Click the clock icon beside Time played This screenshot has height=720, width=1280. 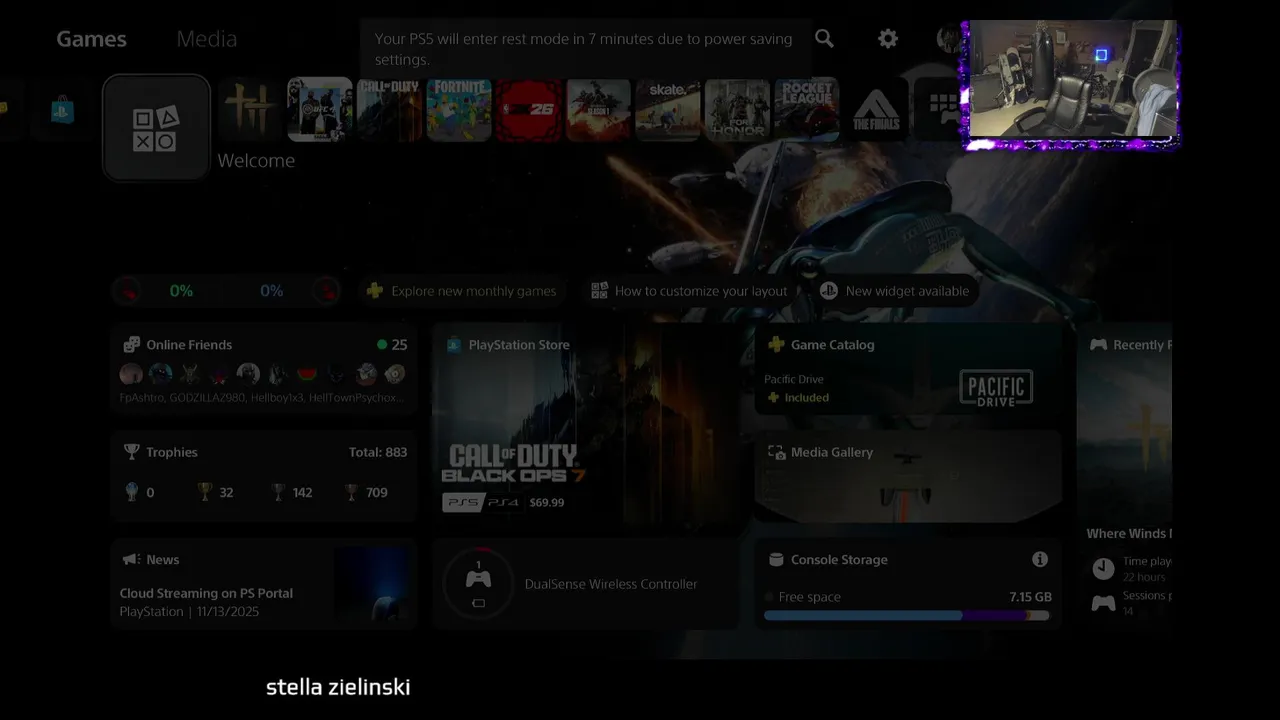[1103, 569]
